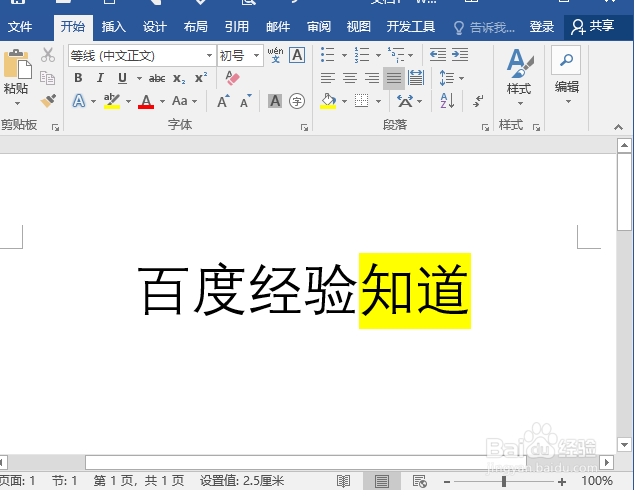Toggle superscript formatting
The height and width of the screenshot is (490, 634).
coord(201,78)
